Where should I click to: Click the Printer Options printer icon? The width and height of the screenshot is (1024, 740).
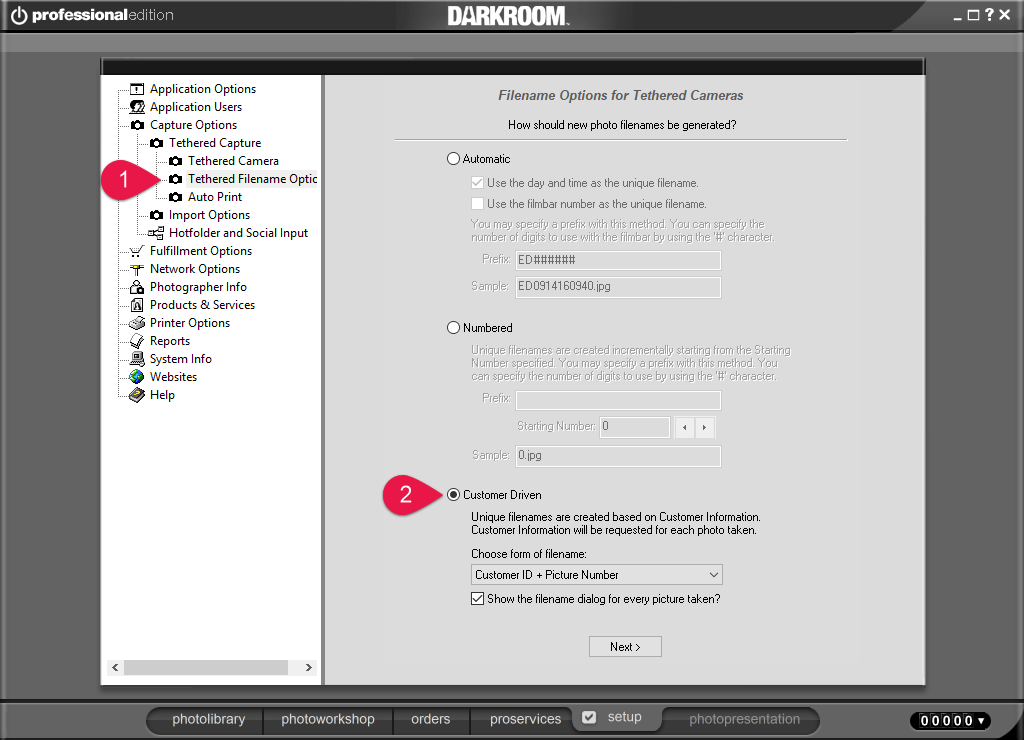pyautogui.click(x=136, y=323)
